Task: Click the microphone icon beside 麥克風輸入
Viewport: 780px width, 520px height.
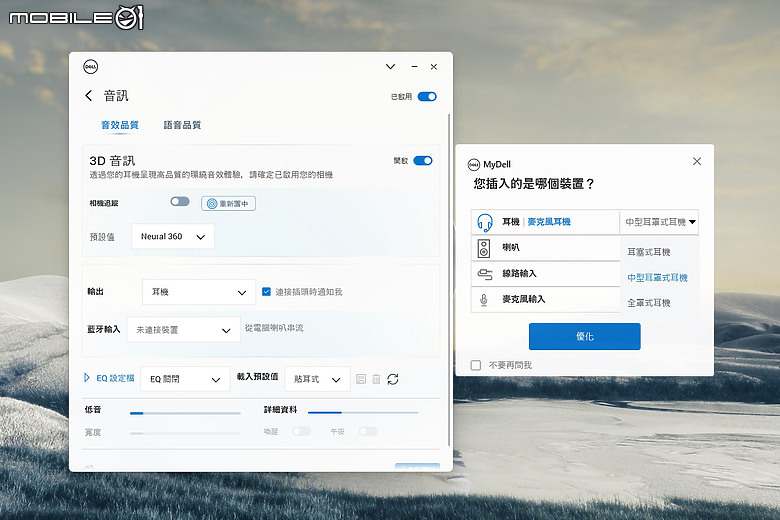Action: click(484, 300)
